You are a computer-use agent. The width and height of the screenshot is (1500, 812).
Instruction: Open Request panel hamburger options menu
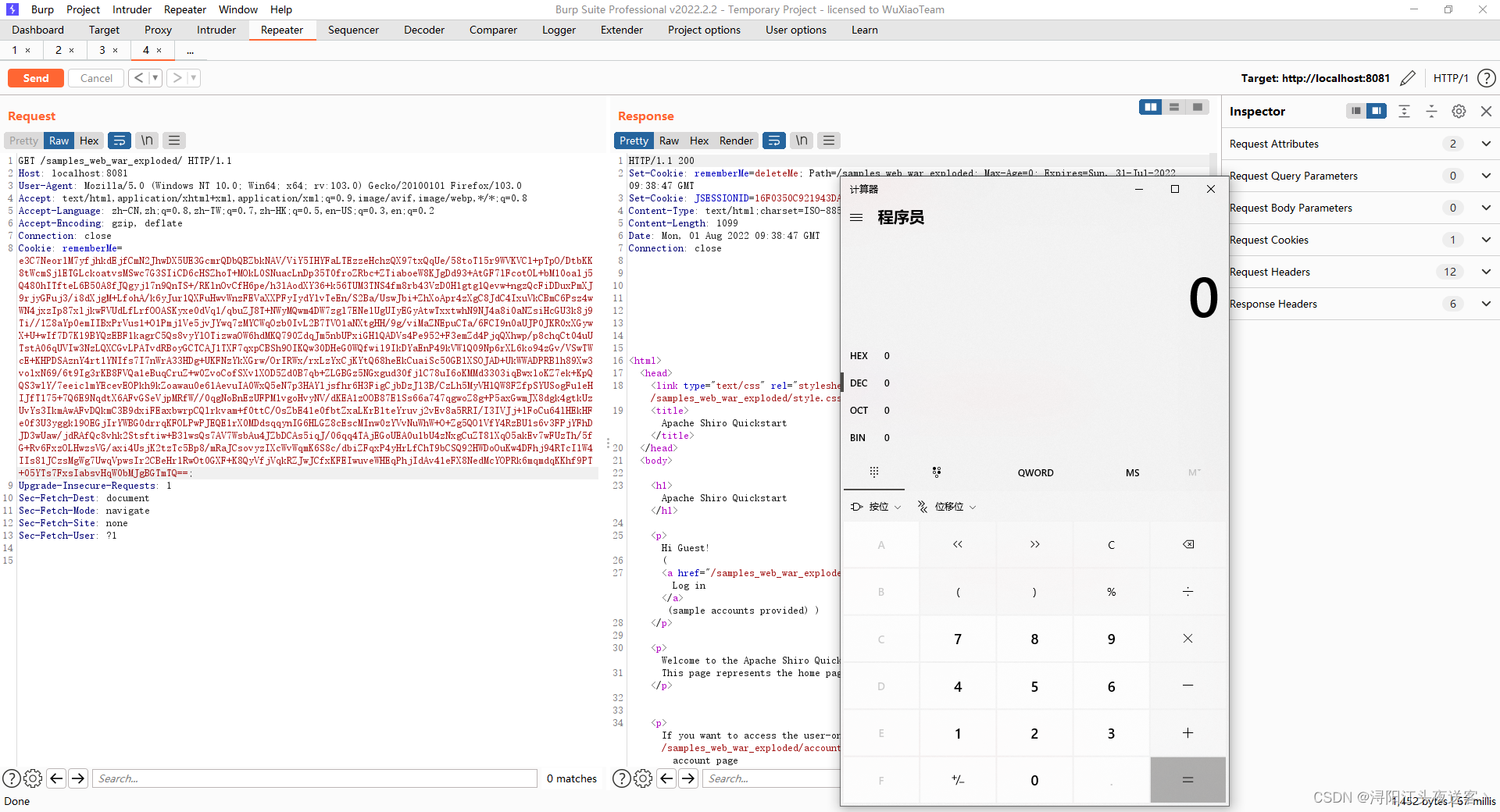click(174, 141)
